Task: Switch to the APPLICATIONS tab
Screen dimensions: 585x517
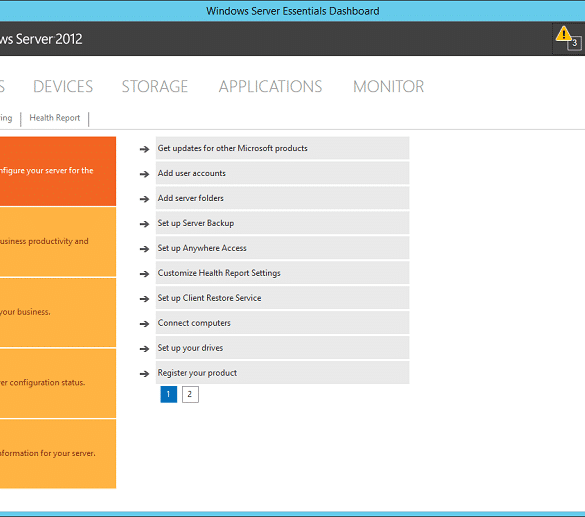Action: 270,87
